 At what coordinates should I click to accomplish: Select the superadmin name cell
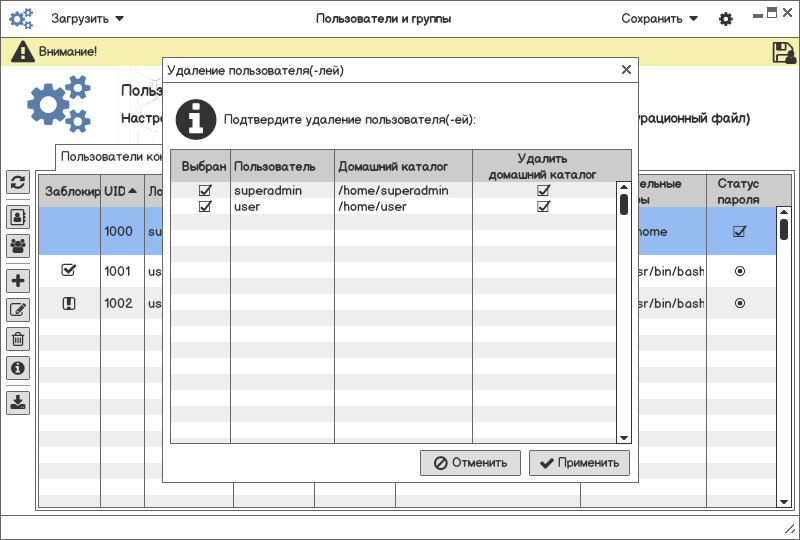pos(283,190)
